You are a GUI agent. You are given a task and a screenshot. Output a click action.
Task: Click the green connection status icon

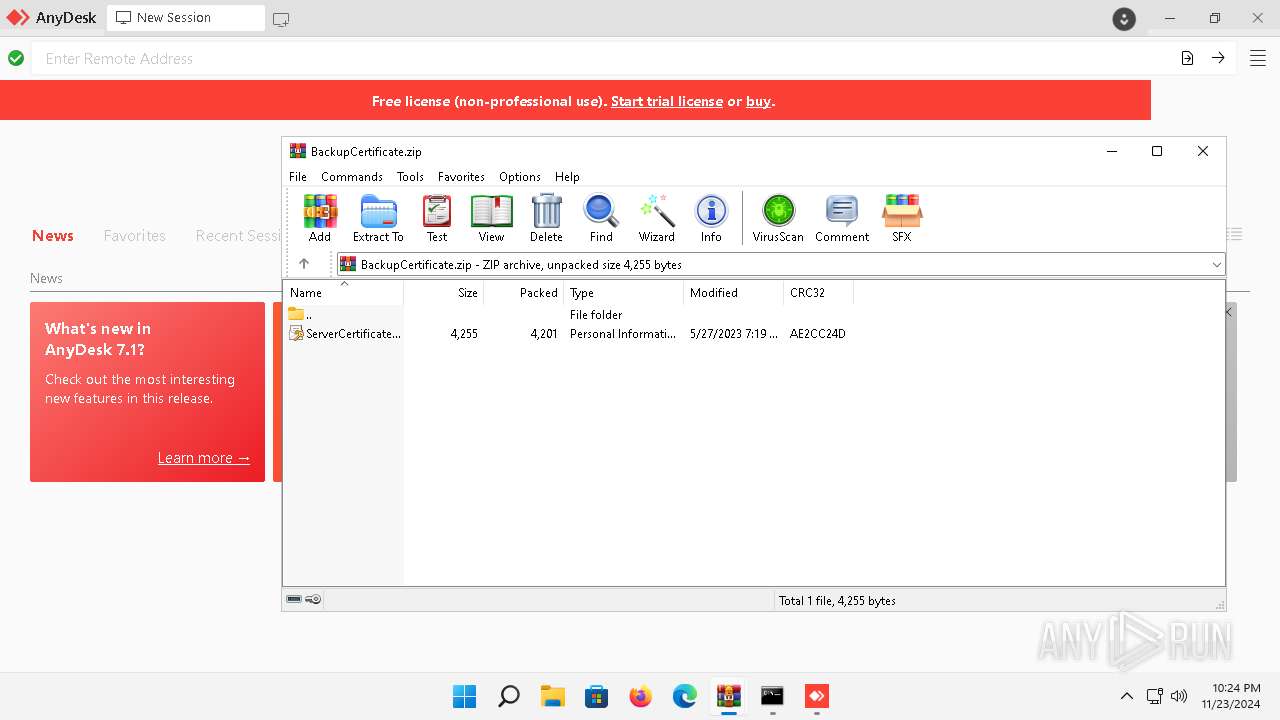pos(16,59)
